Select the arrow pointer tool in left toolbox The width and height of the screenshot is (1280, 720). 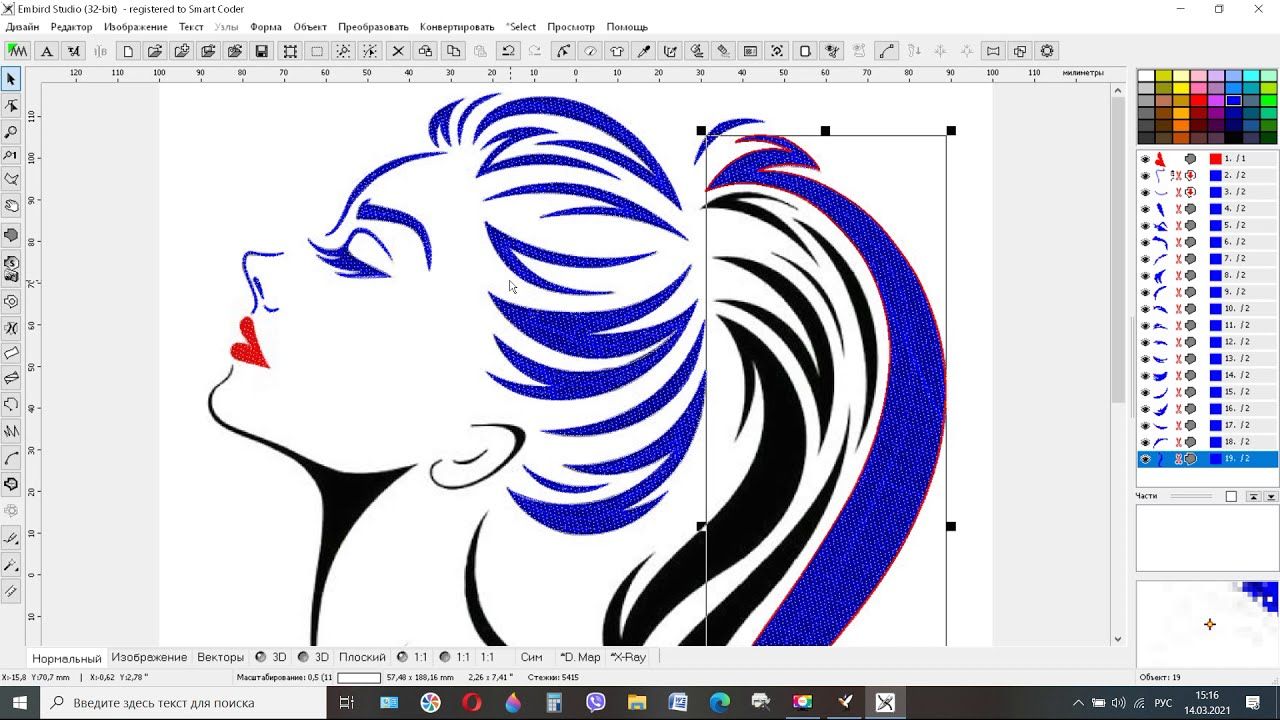click(x=12, y=79)
